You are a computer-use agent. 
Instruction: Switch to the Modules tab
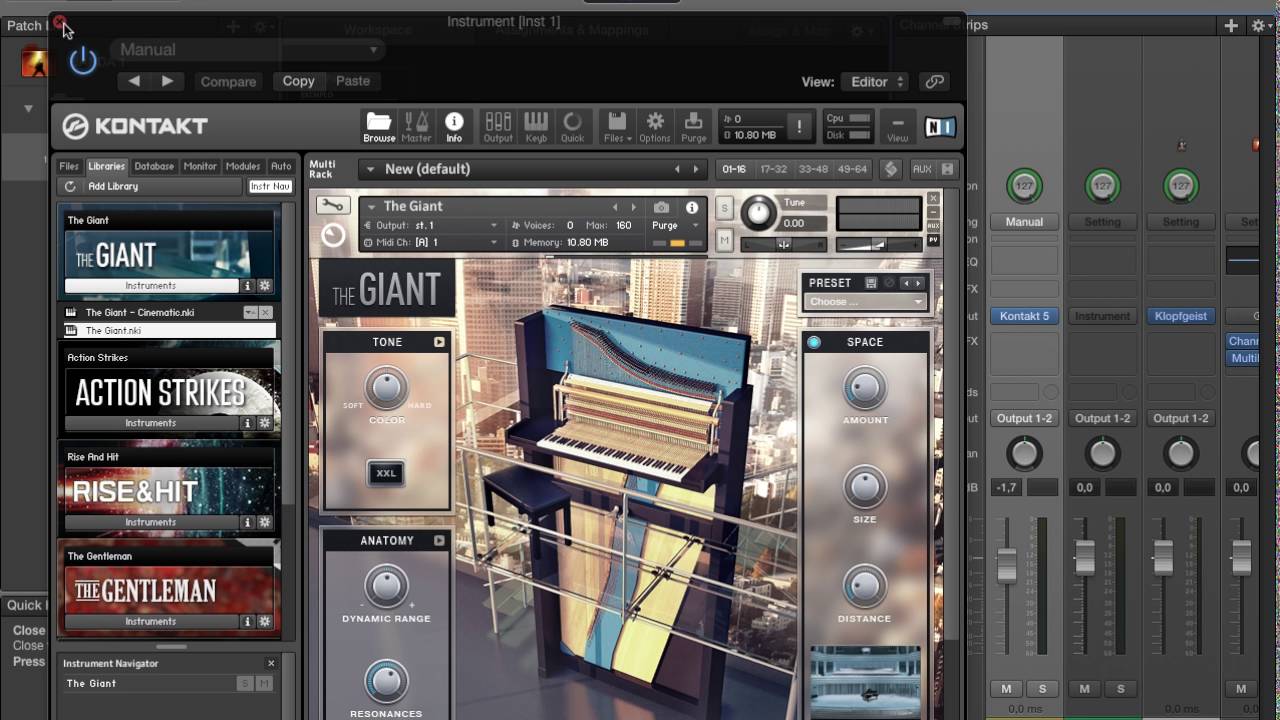pyautogui.click(x=243, y=166)
